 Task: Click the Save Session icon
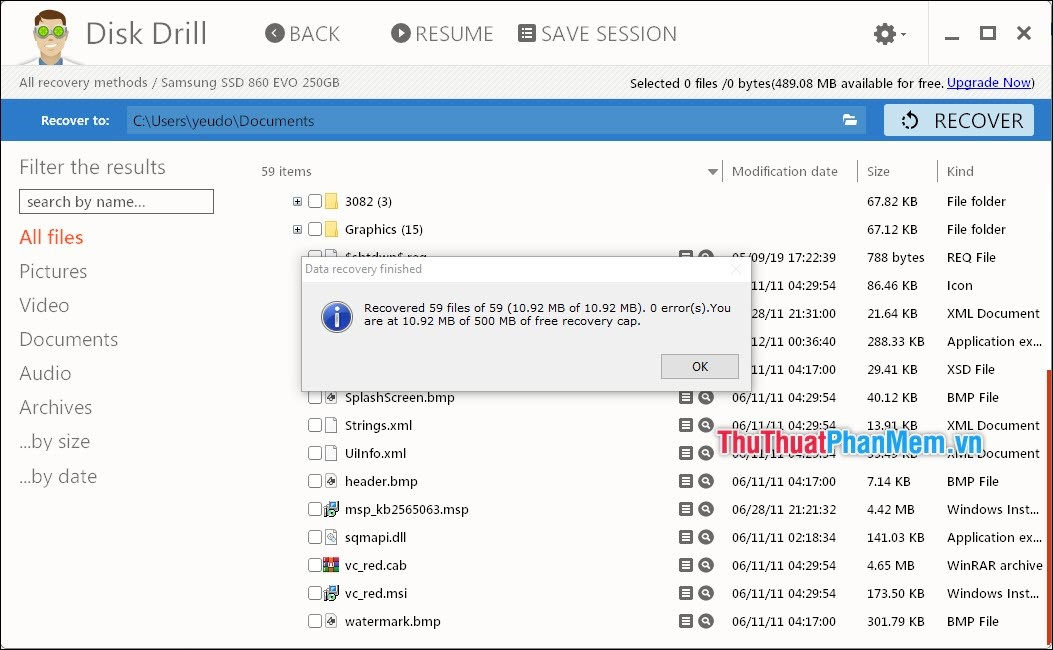525,33
